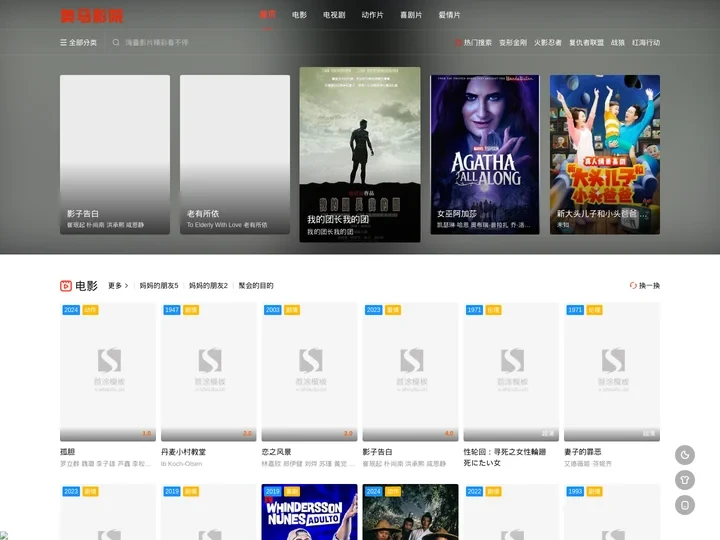Viewport: 720px width, 540px height.
Task: Click the hamburger icon beside 全部分类
Action: point(63,42)
